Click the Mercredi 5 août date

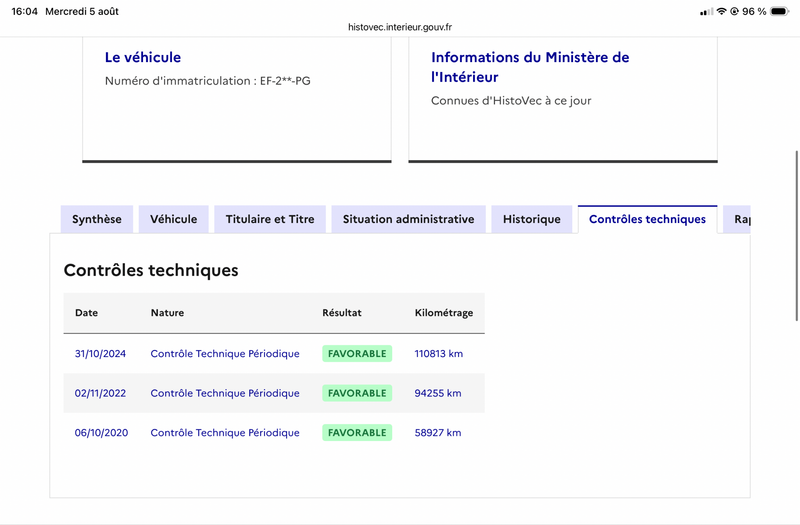point(82,11)
